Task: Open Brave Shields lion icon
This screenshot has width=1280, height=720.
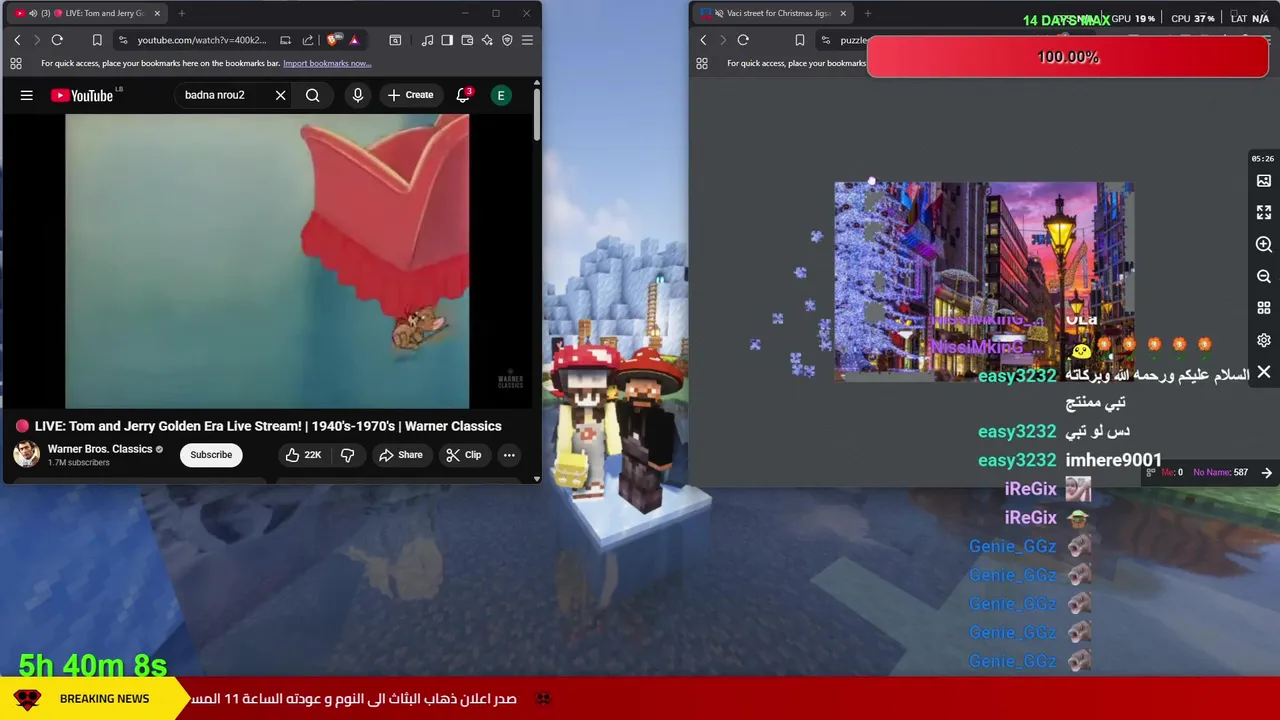Action: tap(333, 40)
